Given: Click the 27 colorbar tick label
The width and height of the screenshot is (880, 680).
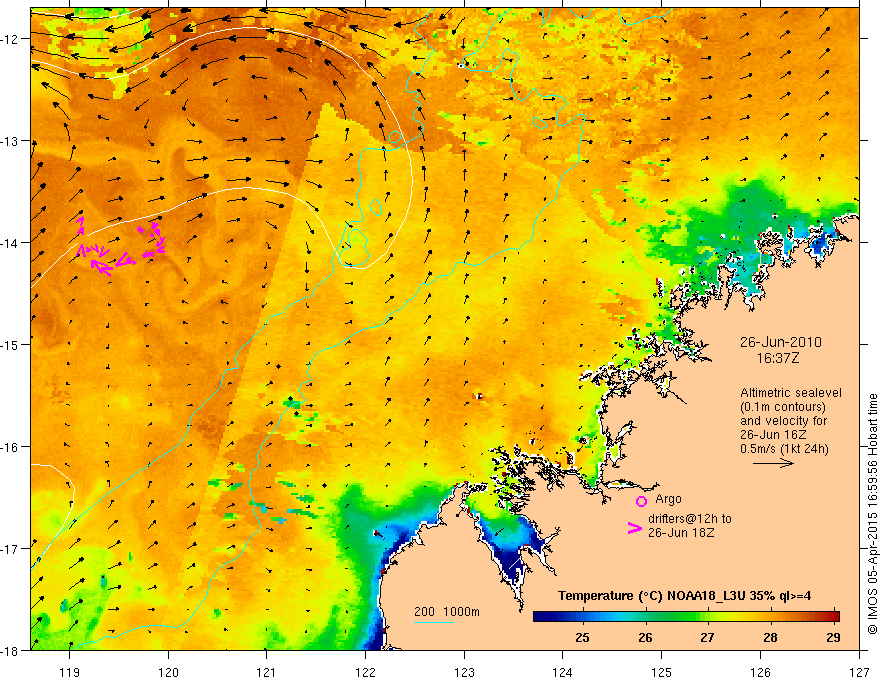Looking at the screenshot, I should point(707,637).
